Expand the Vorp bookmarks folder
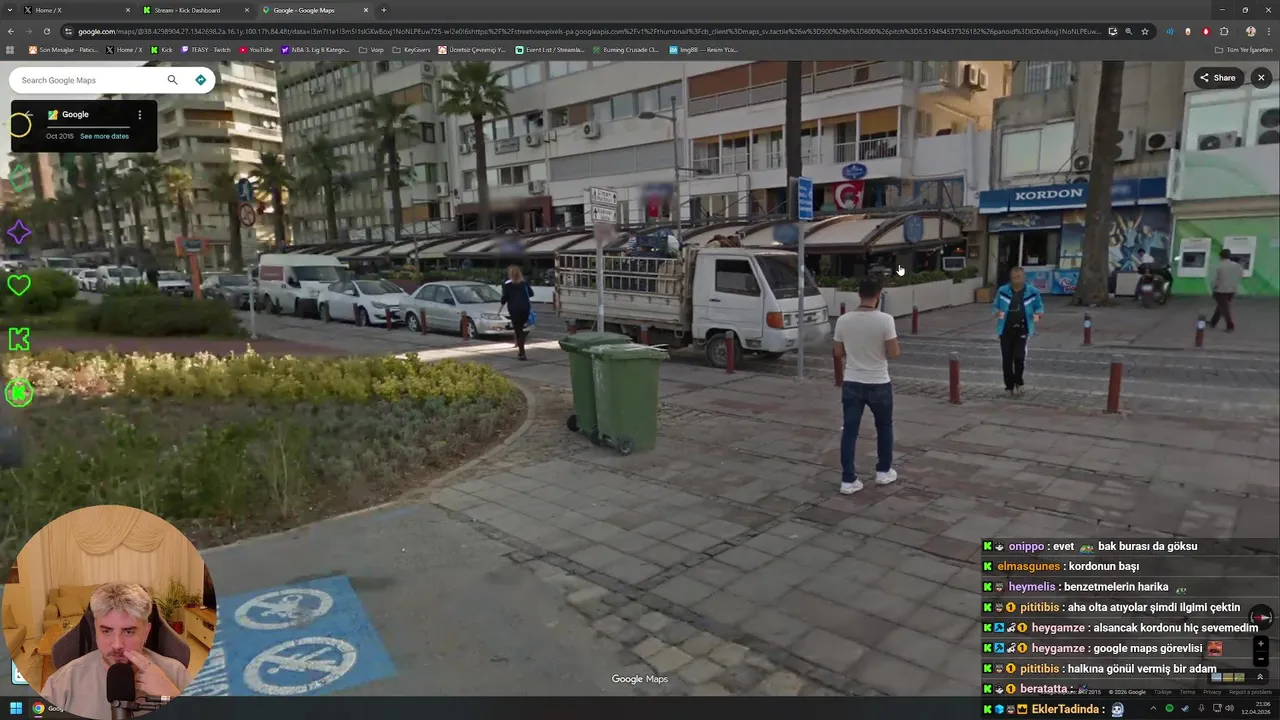 tap(371, 49)
